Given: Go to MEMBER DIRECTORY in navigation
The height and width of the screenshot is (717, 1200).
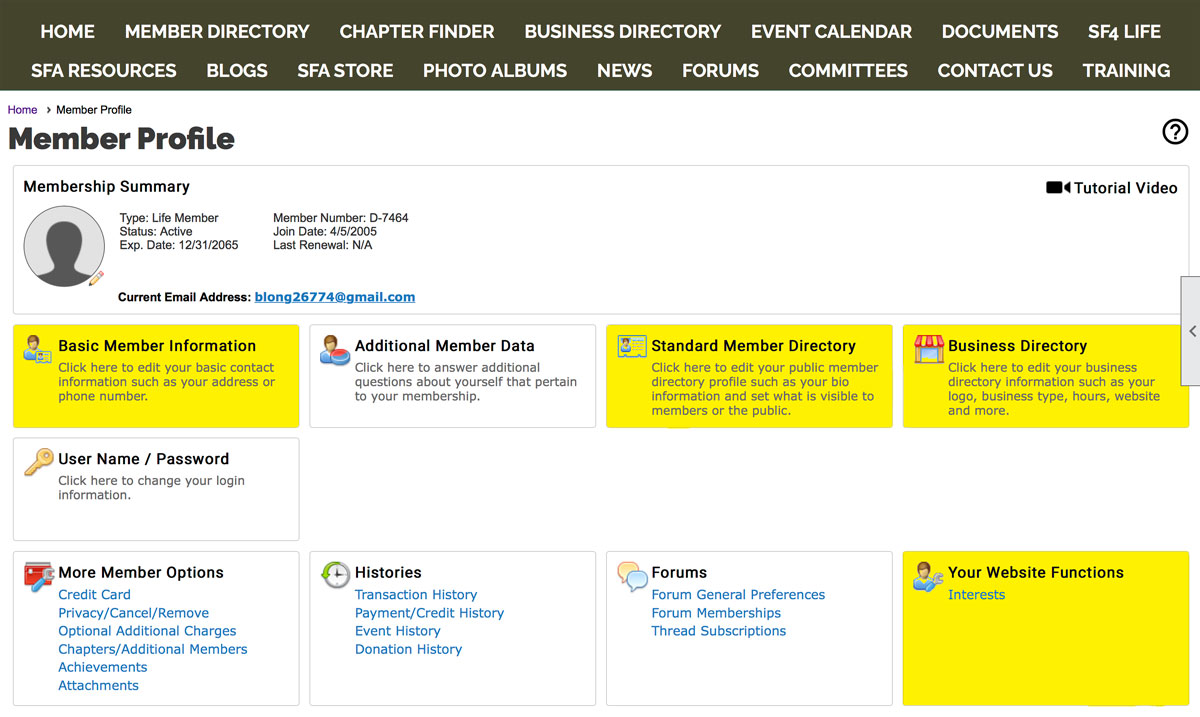Looking at the screenshot, I should click(217, 32).
